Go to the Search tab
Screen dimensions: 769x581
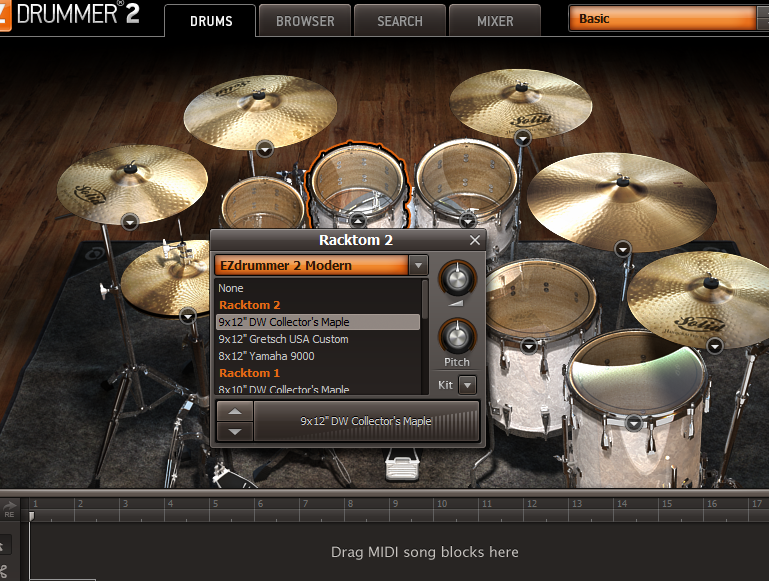400,21
